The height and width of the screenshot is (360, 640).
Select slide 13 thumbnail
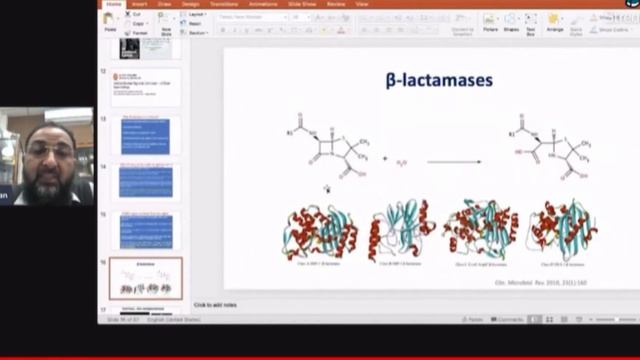146,135
